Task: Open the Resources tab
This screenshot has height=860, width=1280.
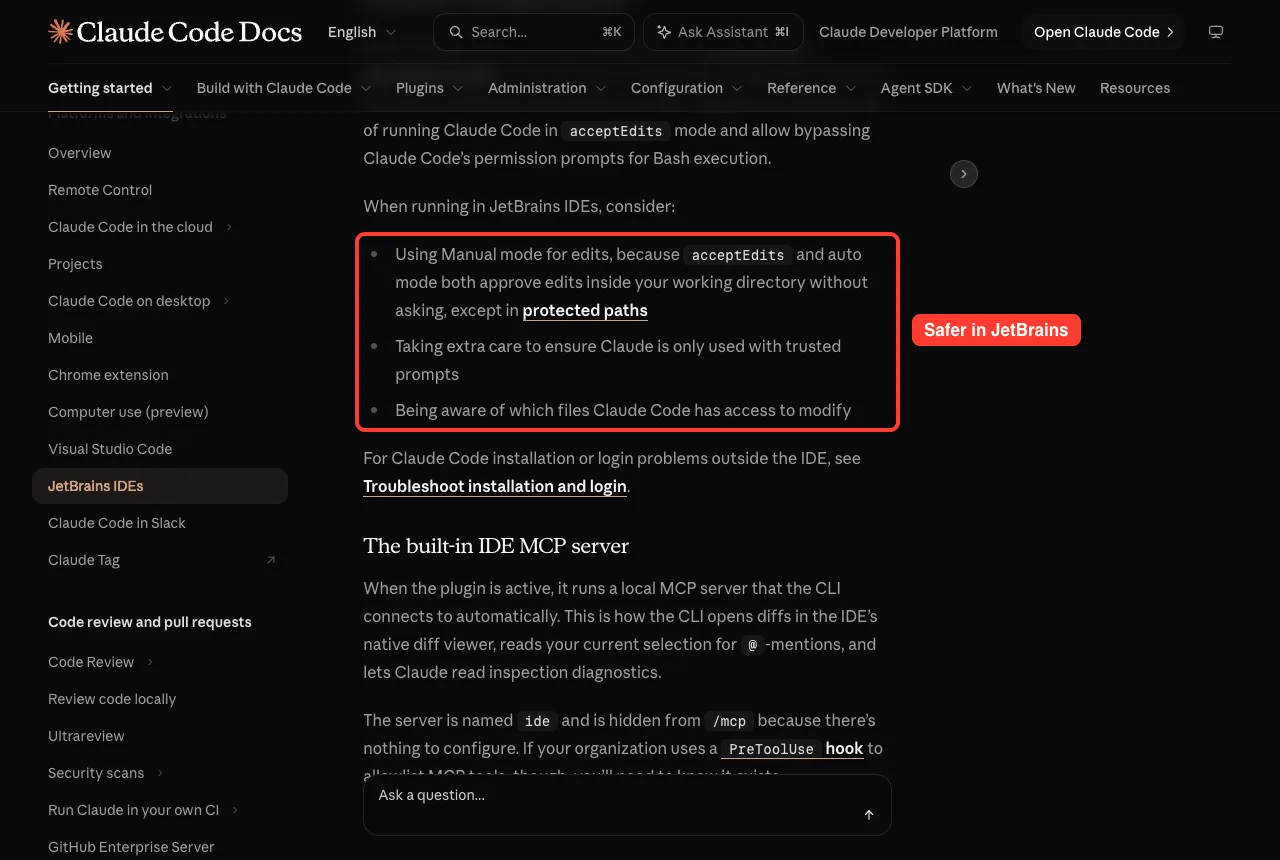Action: point(1135,88)
